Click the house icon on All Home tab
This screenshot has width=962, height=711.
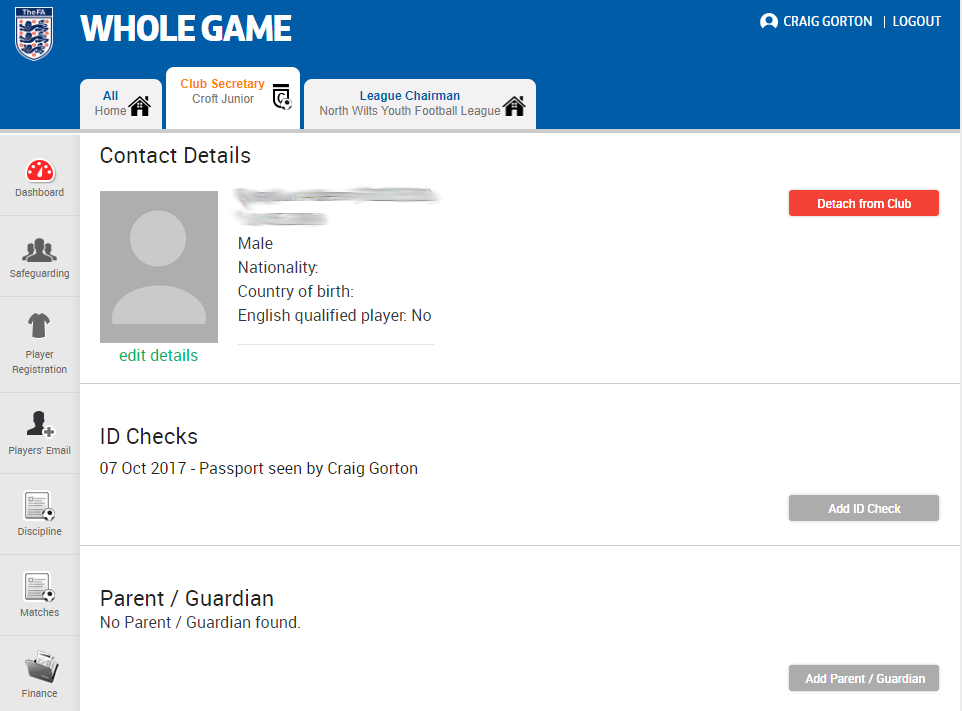(140, 106)
